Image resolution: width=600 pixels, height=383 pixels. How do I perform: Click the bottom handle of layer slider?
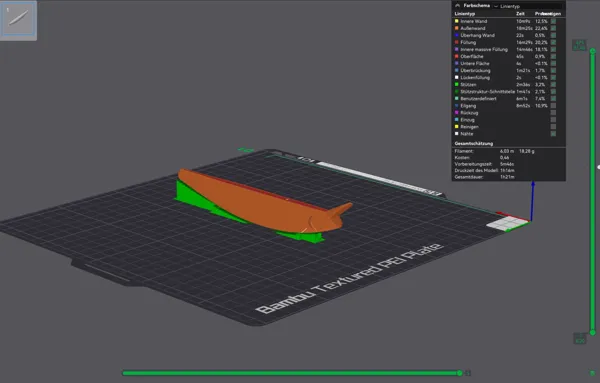pyautogui.click(x=593, y=332)
